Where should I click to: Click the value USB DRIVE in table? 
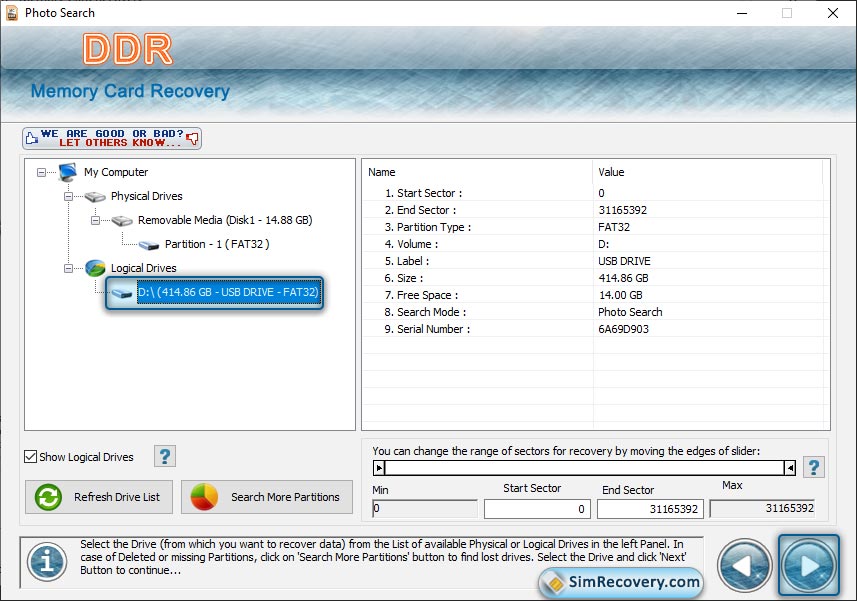[x=624, y=261]
